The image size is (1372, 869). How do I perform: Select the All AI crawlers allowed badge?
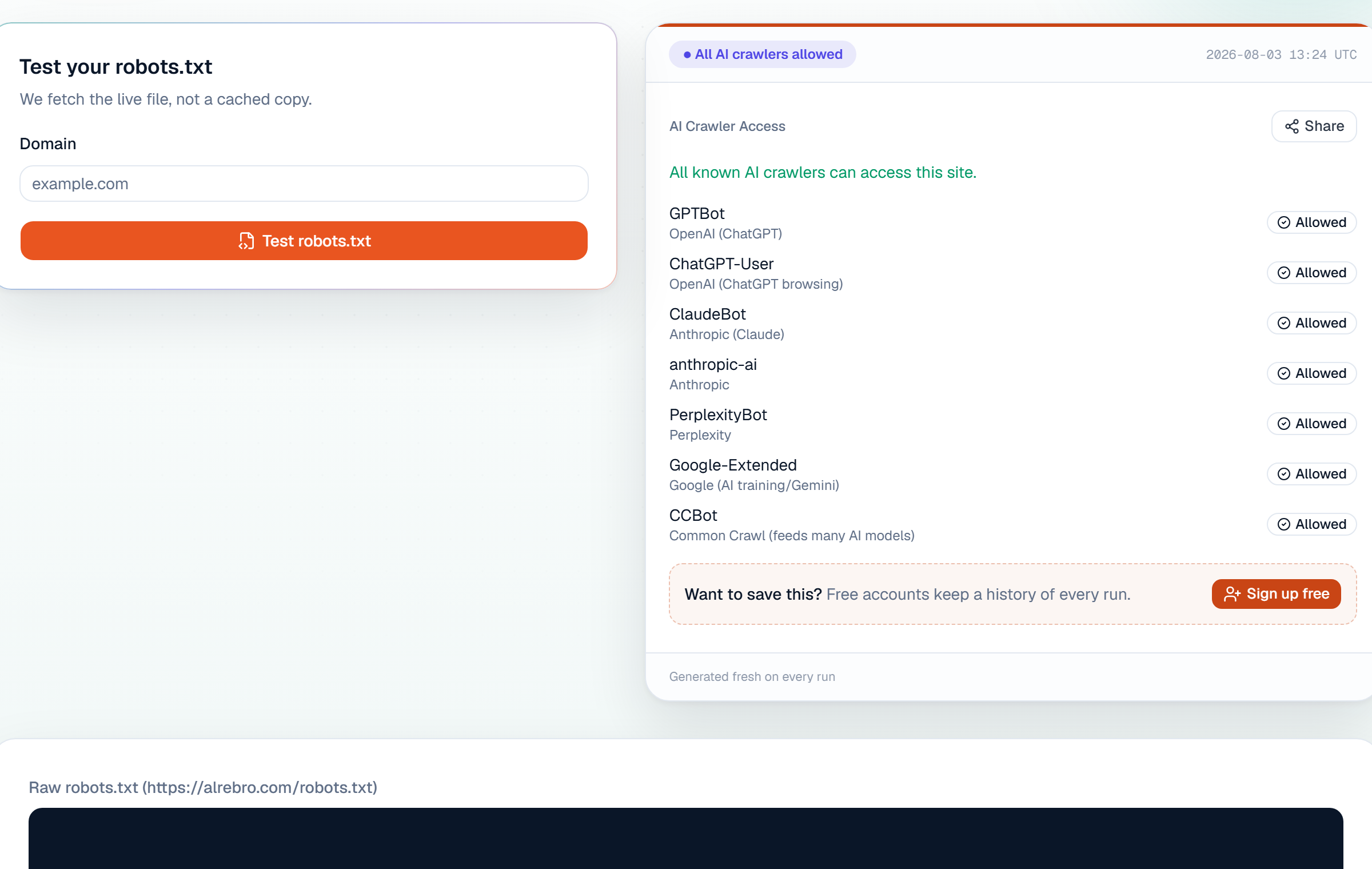763,54
